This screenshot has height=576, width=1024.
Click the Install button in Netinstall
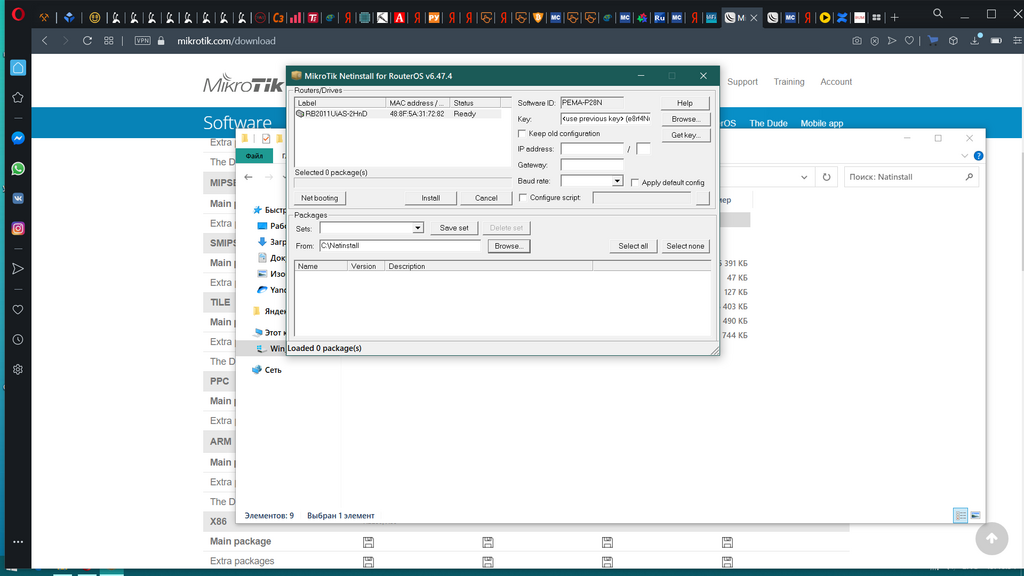[430, 198]
